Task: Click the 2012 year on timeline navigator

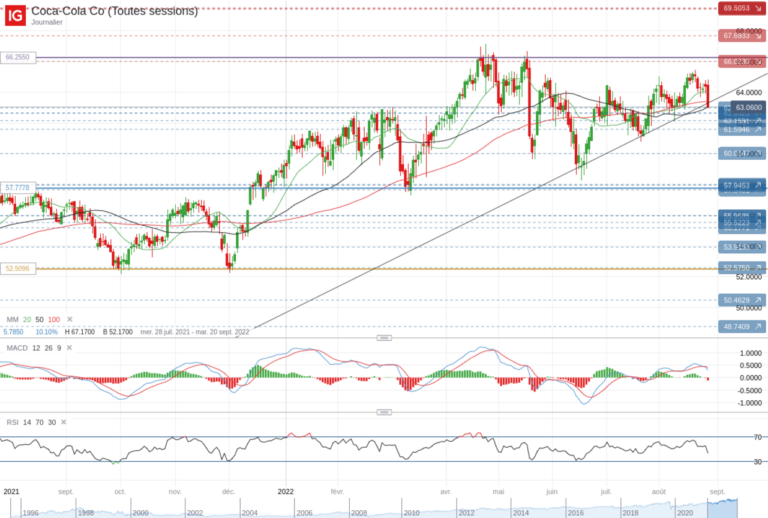Action: pyautogui.click(x=466, y=511)
